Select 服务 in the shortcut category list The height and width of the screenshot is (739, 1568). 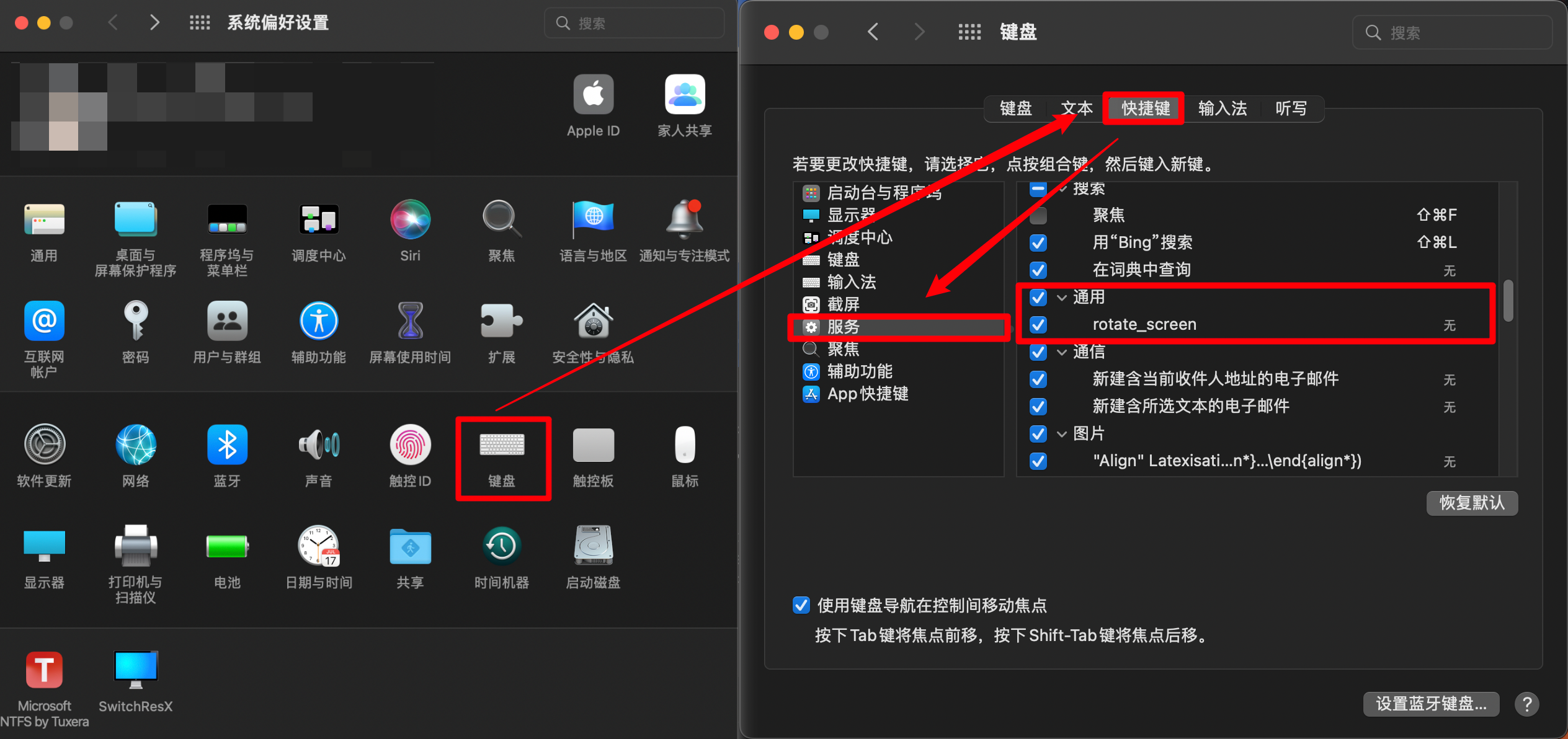(844, 327)
